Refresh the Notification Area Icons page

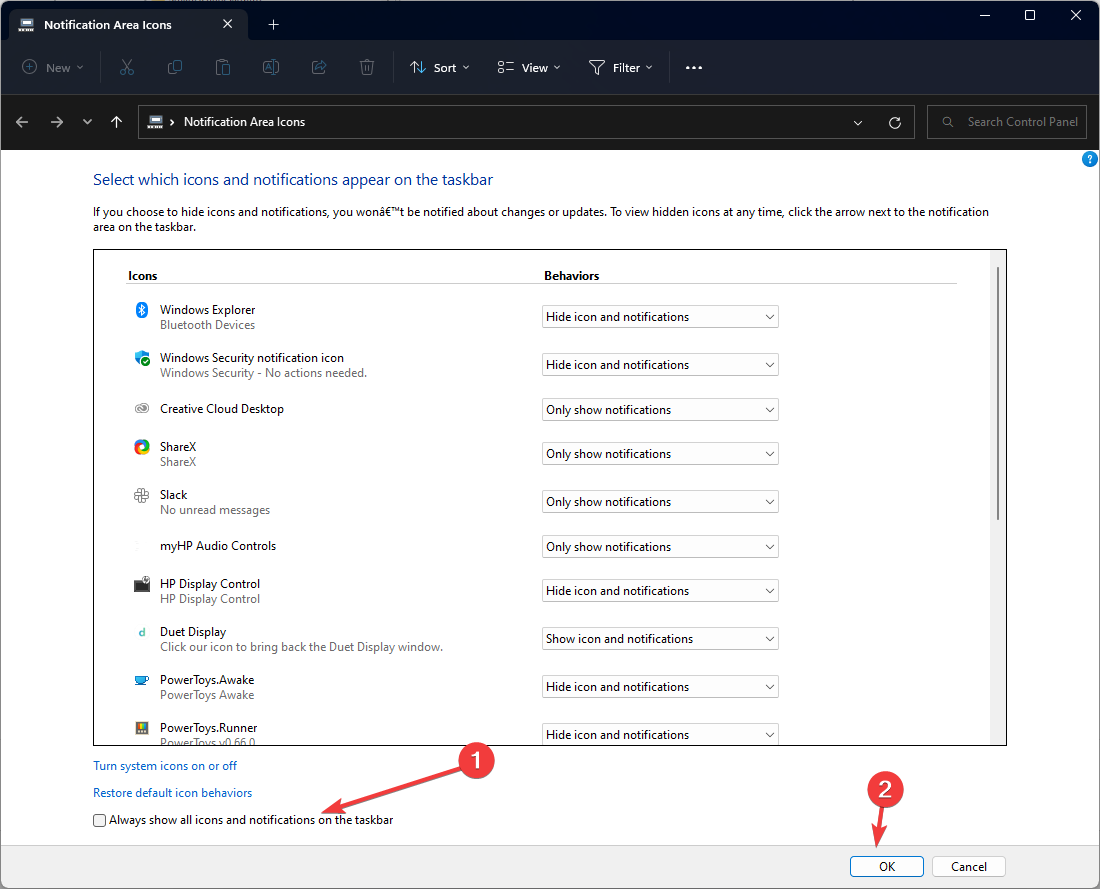[x=895, y=122]
